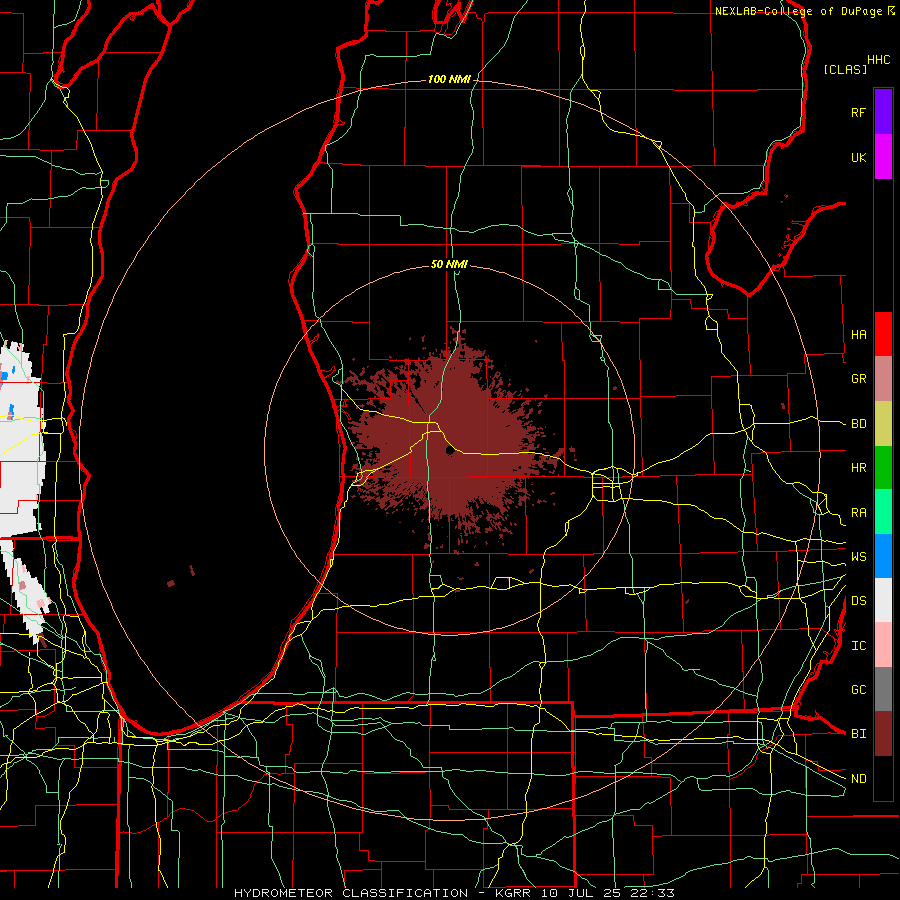Click the HHC product code label
900x900 pixels.
click(878, 60)
